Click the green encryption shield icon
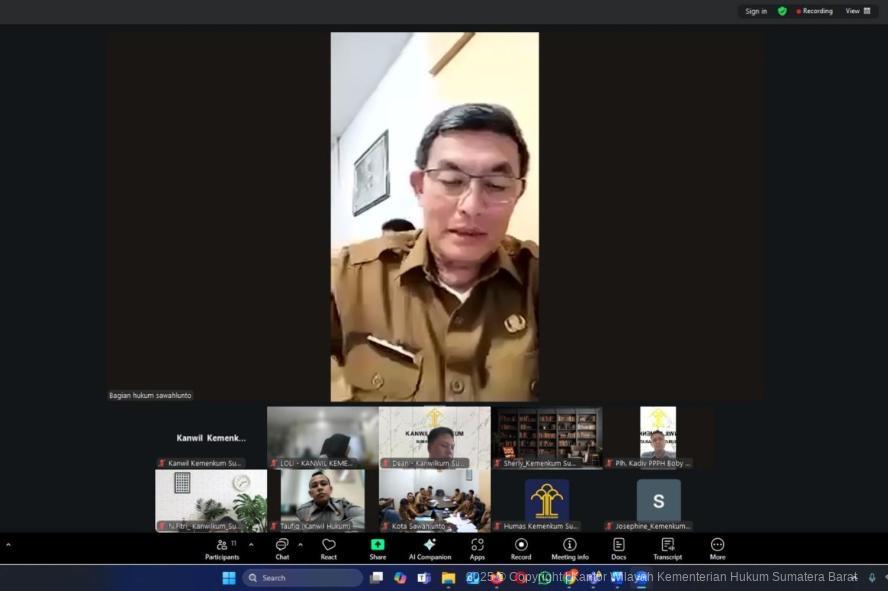This screenshot has height=591, width=888. coord(782,11)
